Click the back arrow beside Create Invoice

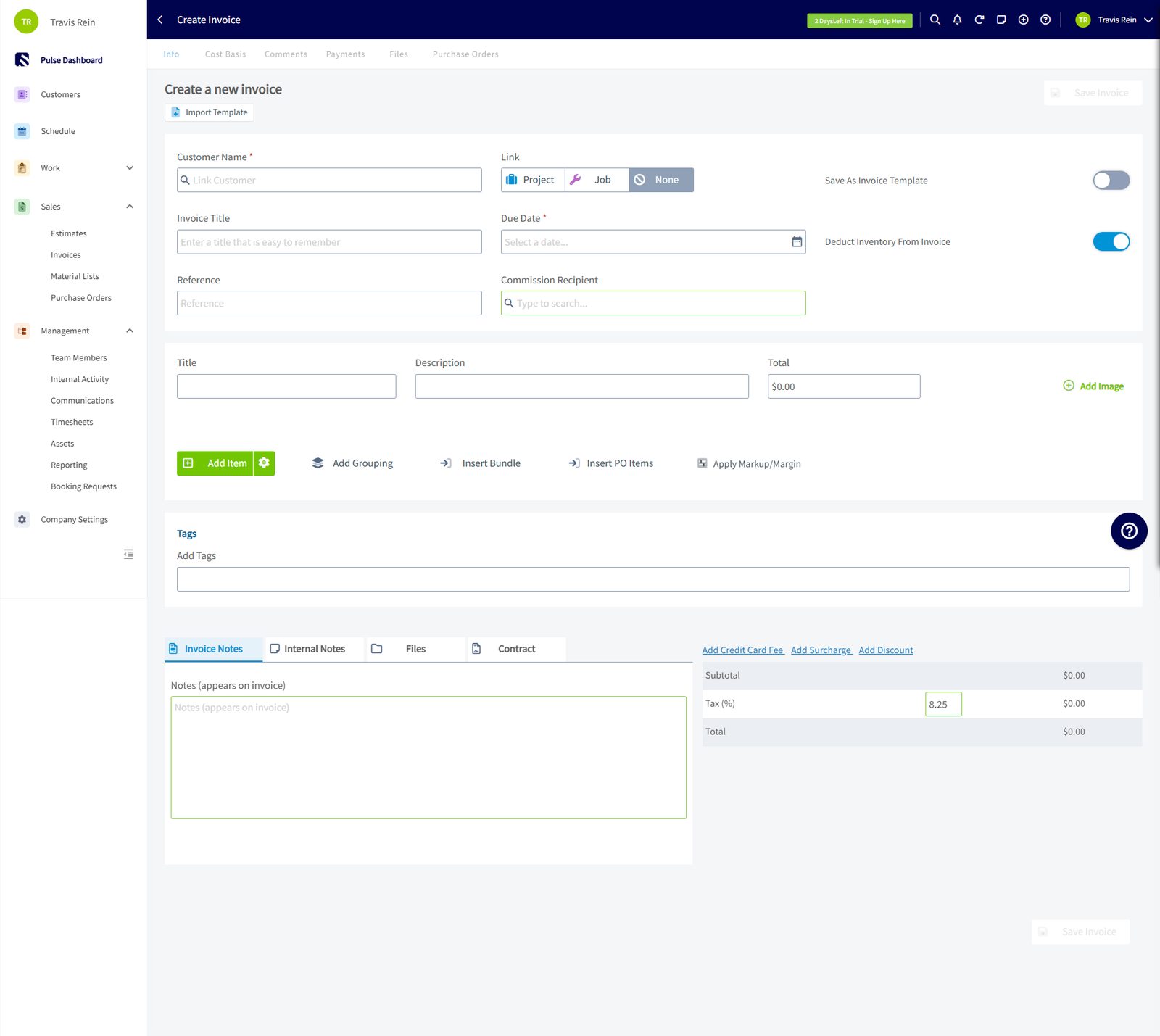tap(160, 20)
